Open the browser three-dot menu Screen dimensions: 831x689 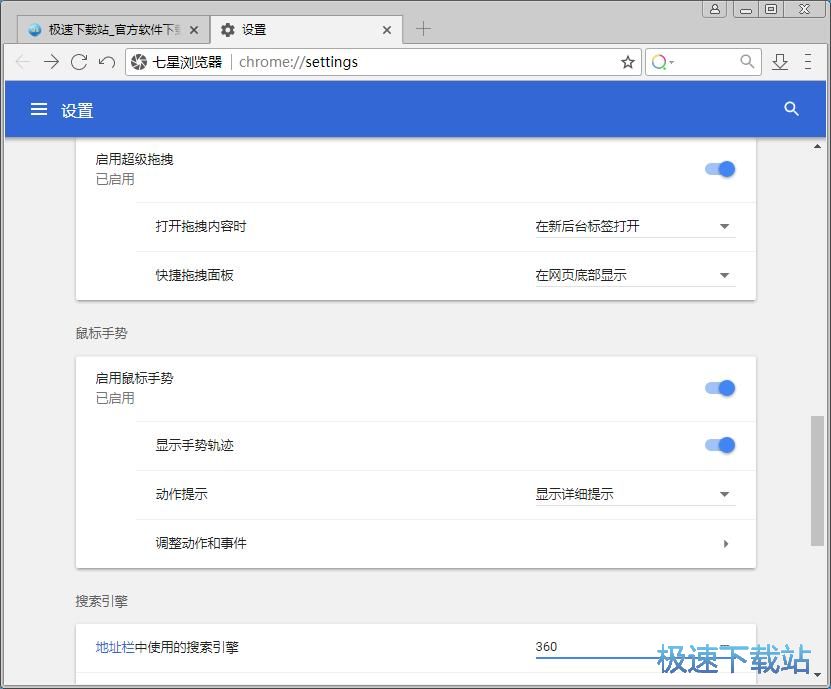coord(808,61)
